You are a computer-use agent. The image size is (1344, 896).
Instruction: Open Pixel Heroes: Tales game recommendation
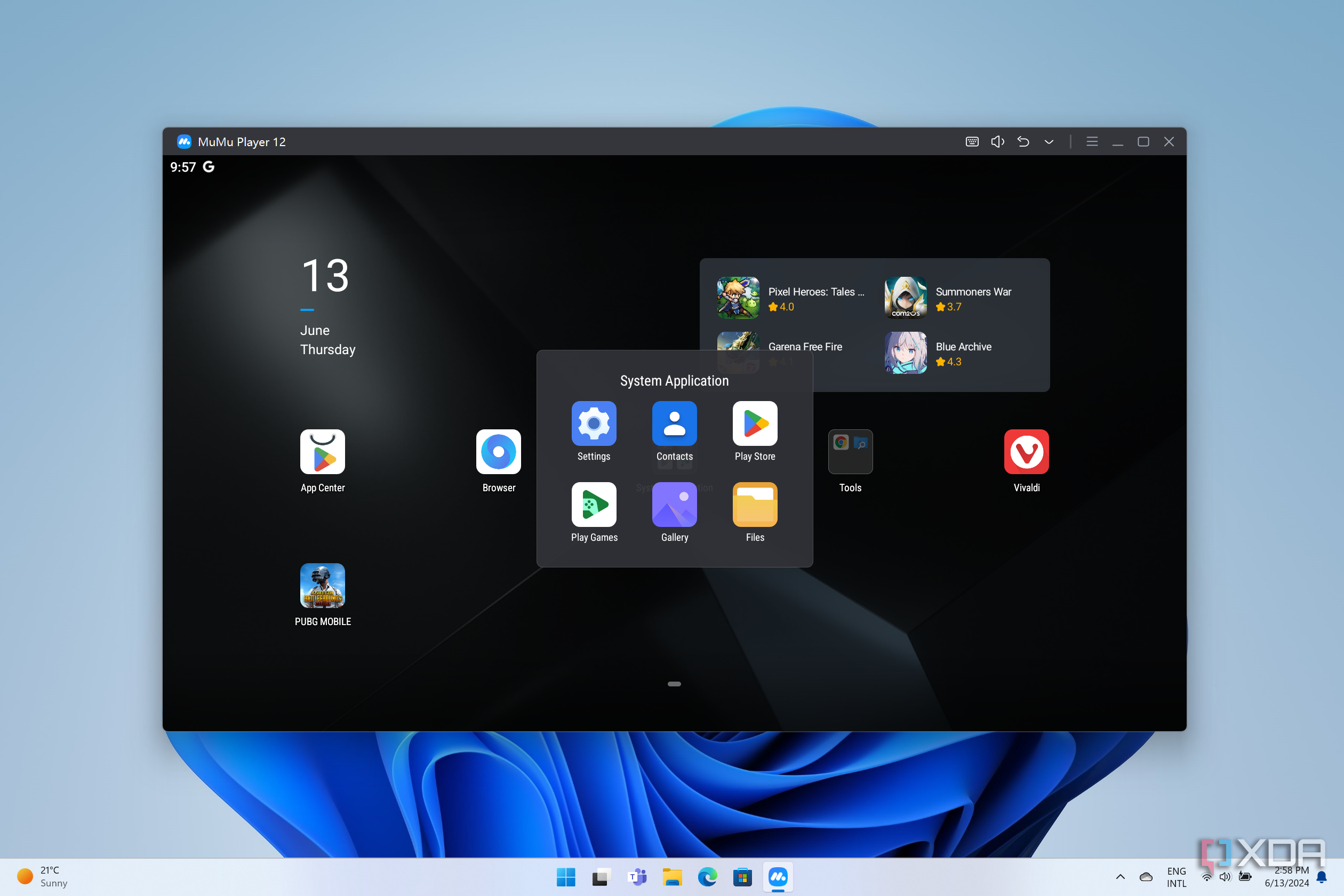click(x=791, y=298)
